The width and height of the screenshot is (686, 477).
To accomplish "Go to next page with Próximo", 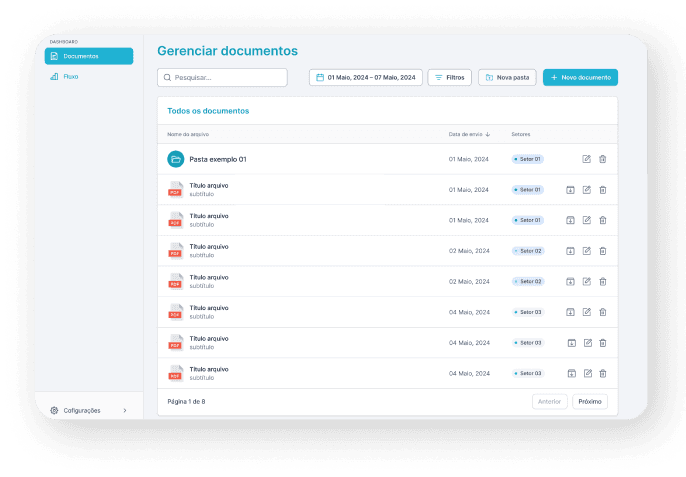I will pyautogui.click(x=590, y=401).
